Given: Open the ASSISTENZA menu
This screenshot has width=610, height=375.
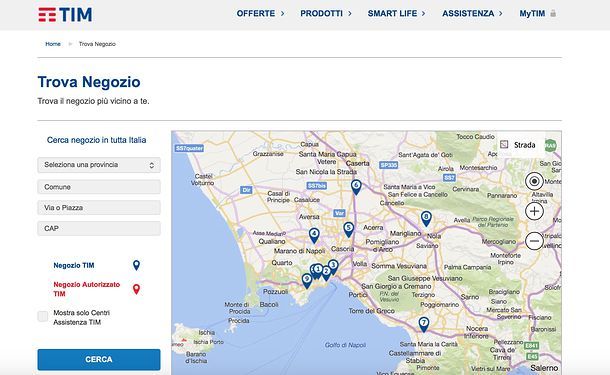Looking at the screenshot, I should (472, 14).
